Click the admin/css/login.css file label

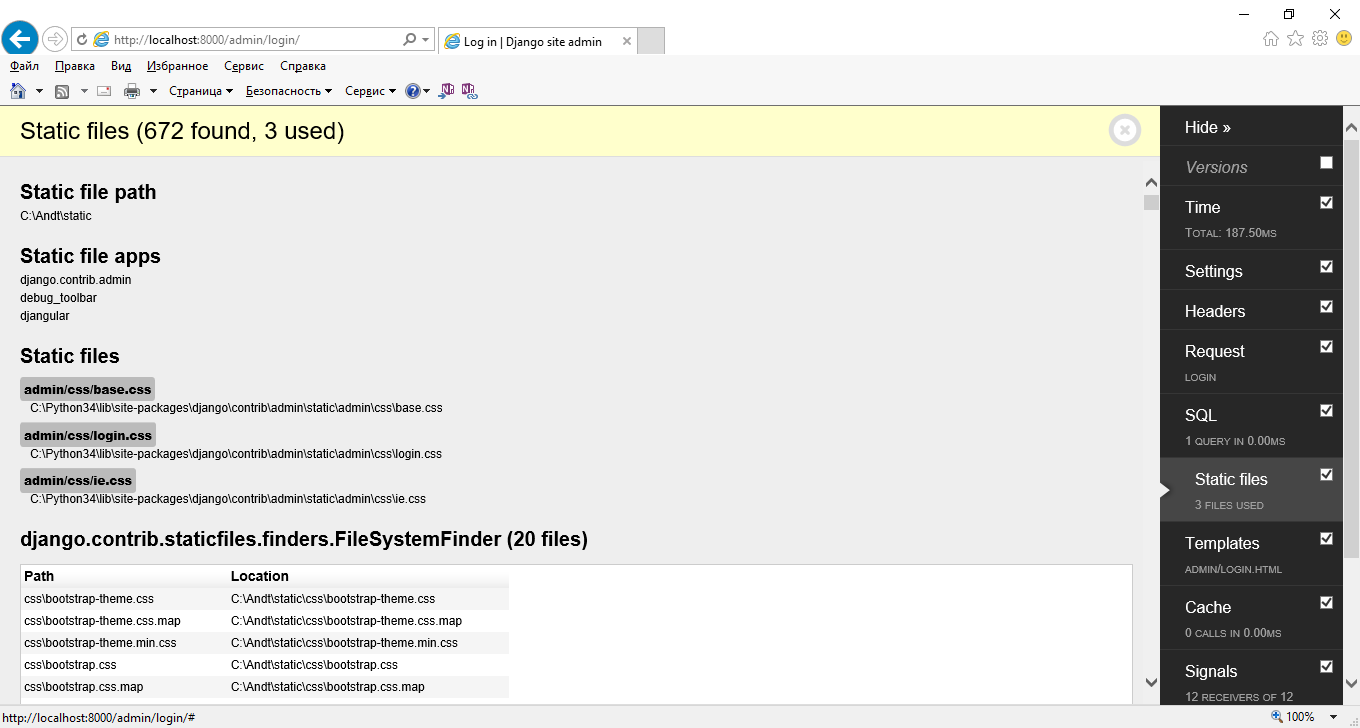tap(88, 435)
